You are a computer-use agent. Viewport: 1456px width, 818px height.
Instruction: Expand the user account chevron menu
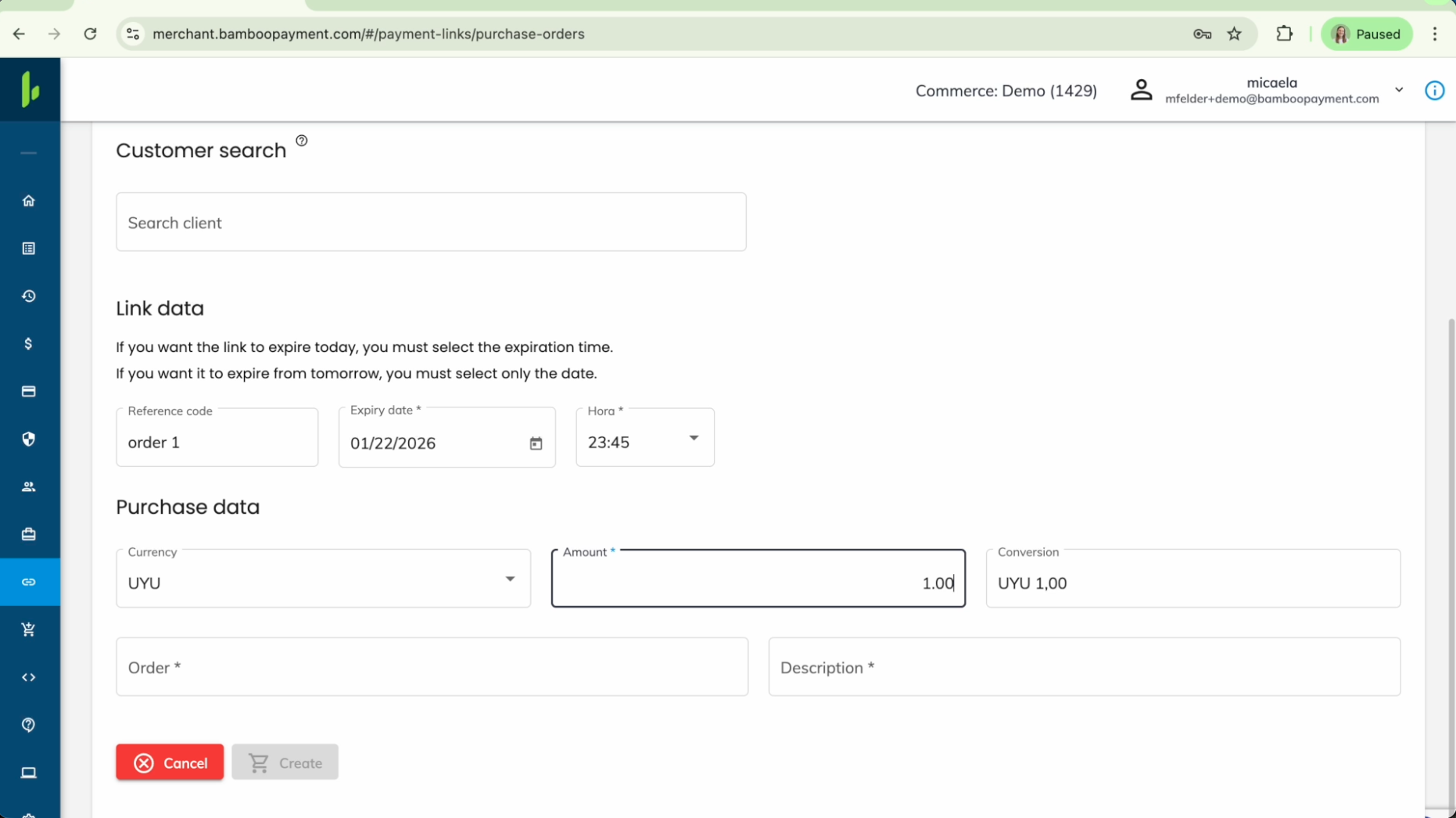pyautogui.click(x=1400, y=90)
